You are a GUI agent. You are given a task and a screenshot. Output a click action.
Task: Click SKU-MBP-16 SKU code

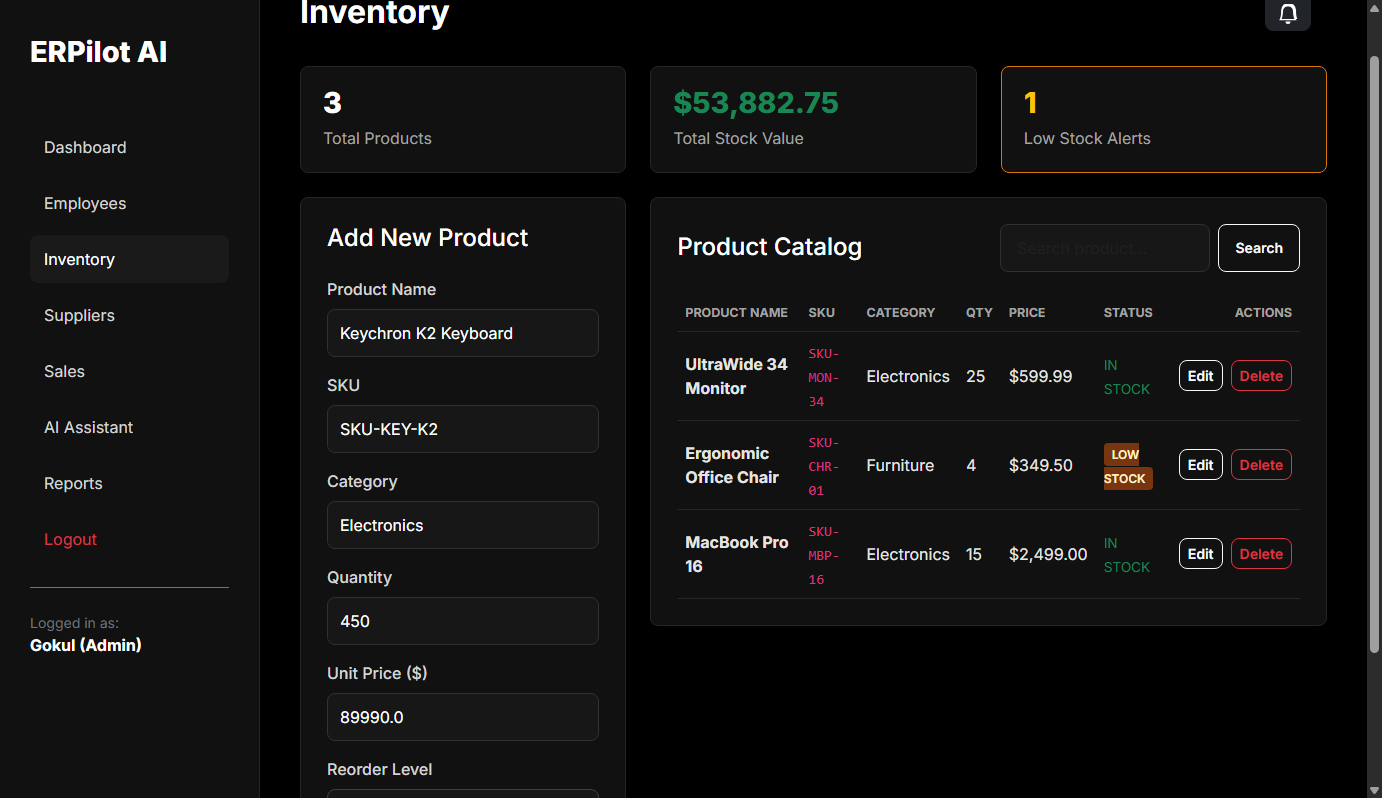pyautogui.click(x=824, y=555)
